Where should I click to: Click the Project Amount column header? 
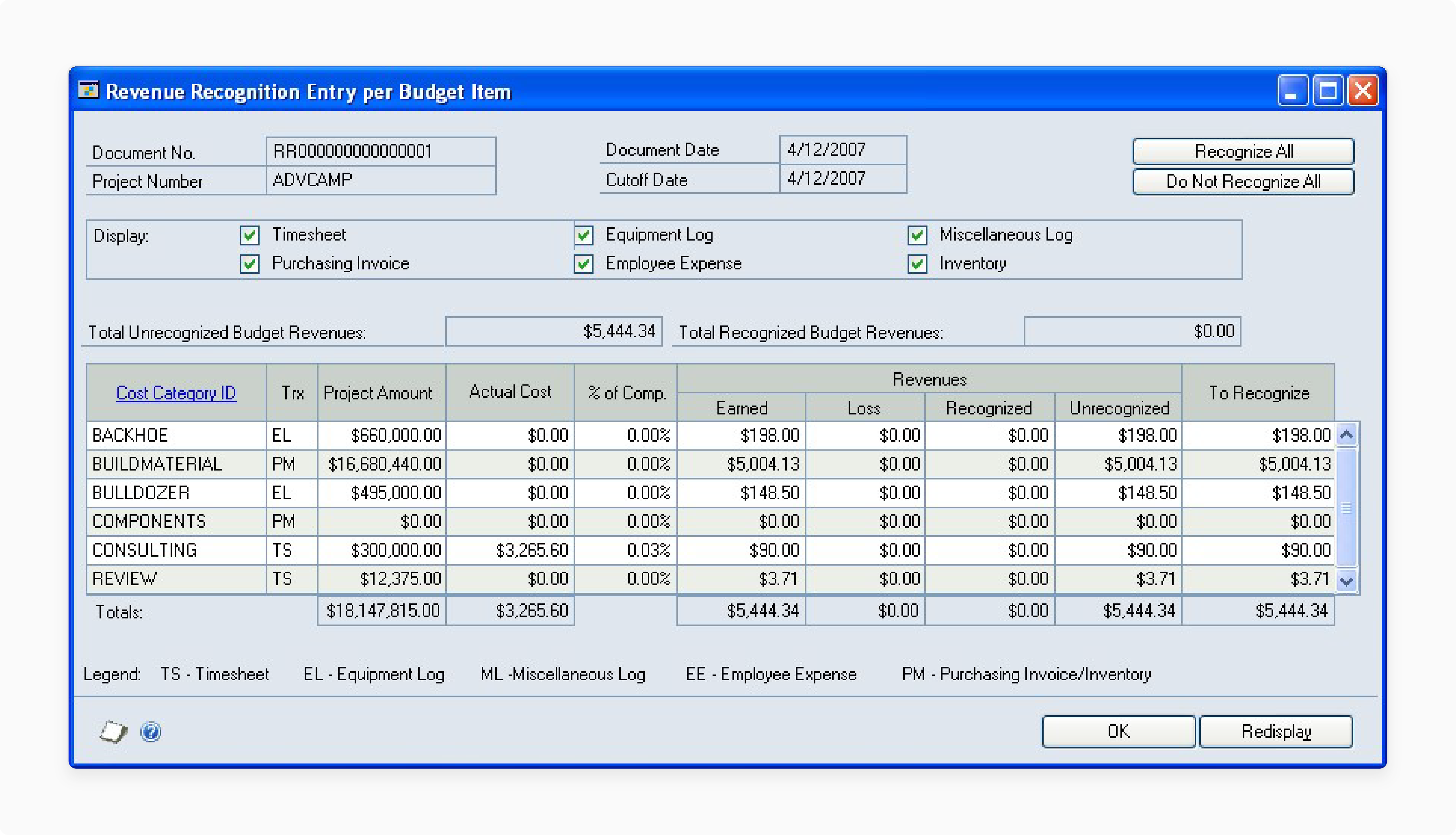point(382,393)
